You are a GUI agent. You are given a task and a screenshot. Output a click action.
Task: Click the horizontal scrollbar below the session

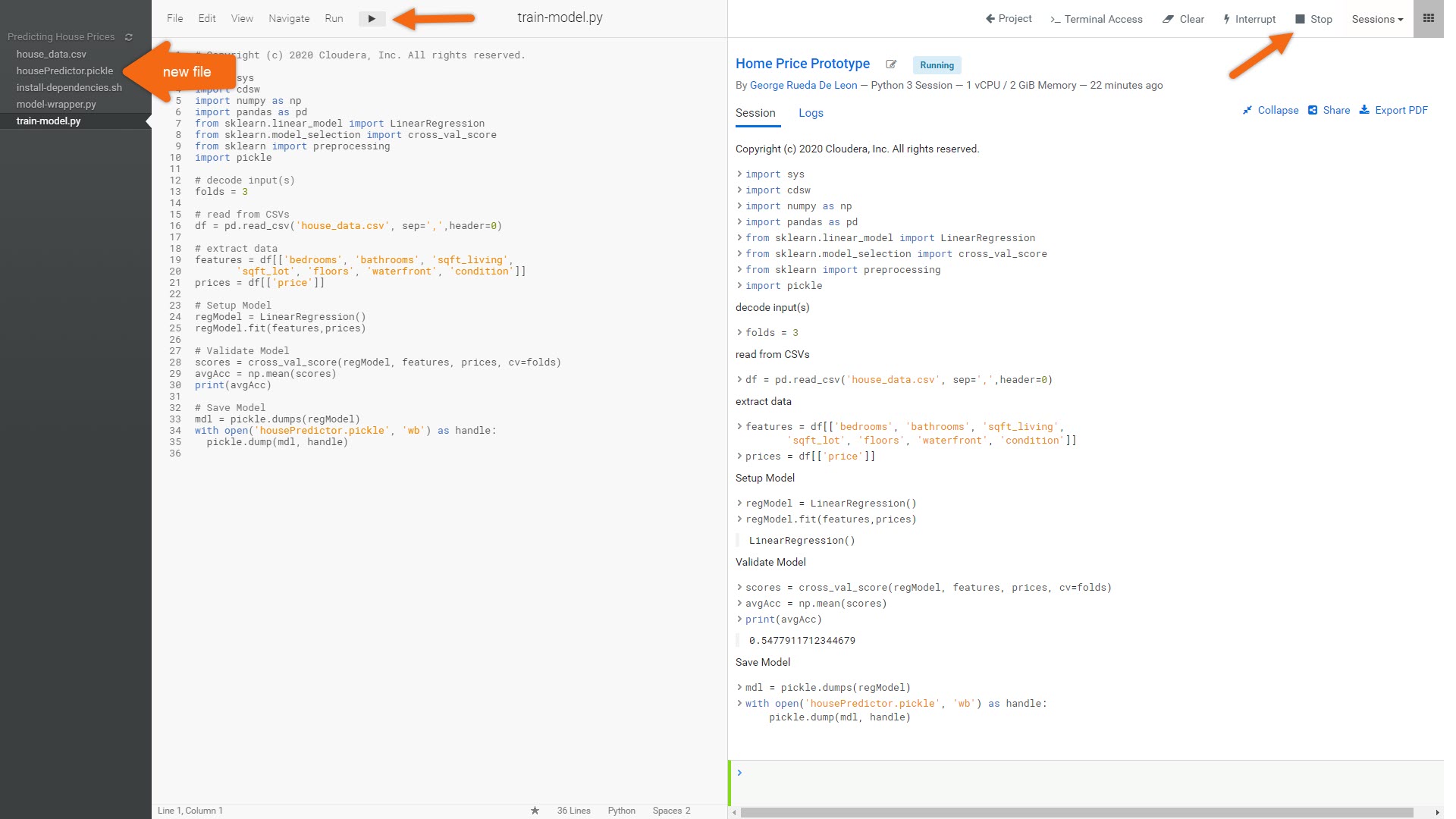pyautogui.click(x=1077, y=812)
